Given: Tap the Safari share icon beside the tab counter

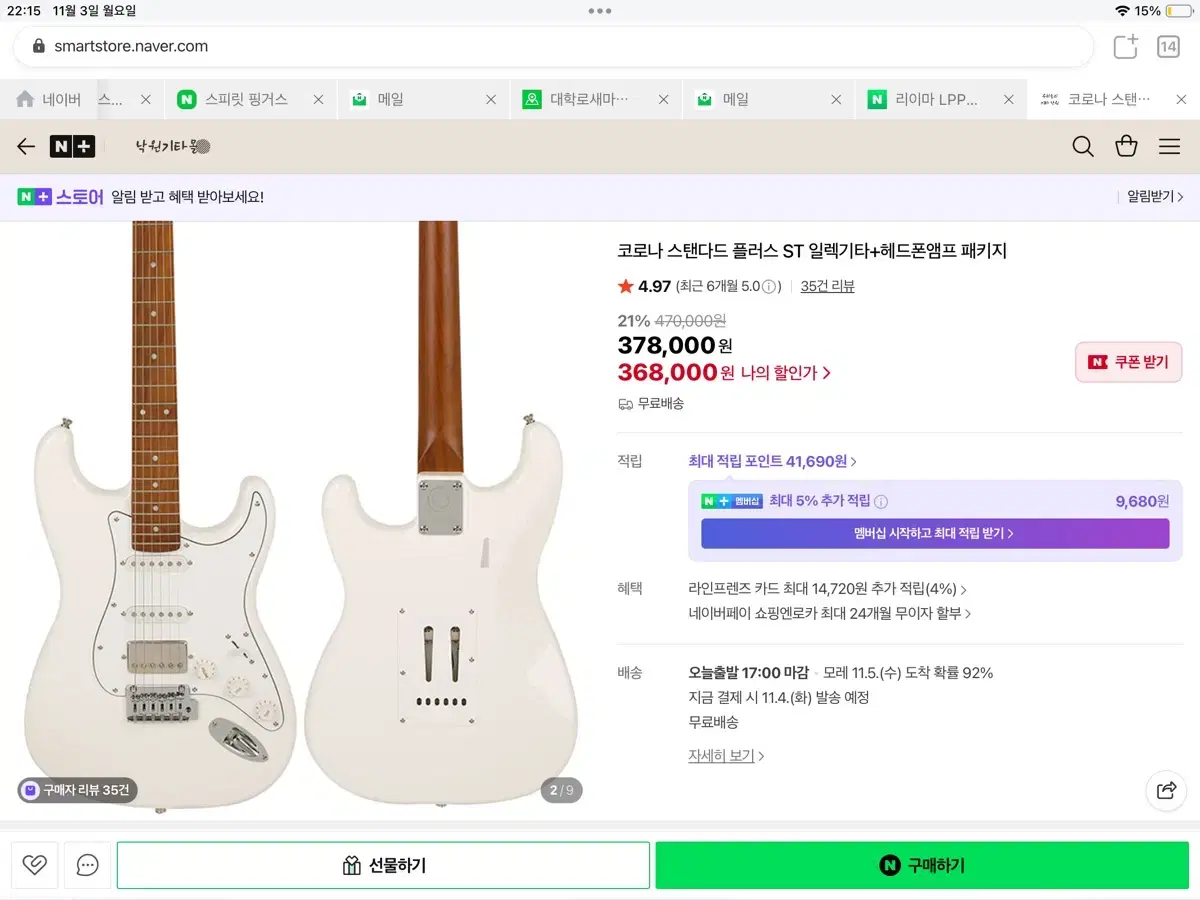Looking at the screenshot, I should pyautogui.click(x=1124, y=46).
